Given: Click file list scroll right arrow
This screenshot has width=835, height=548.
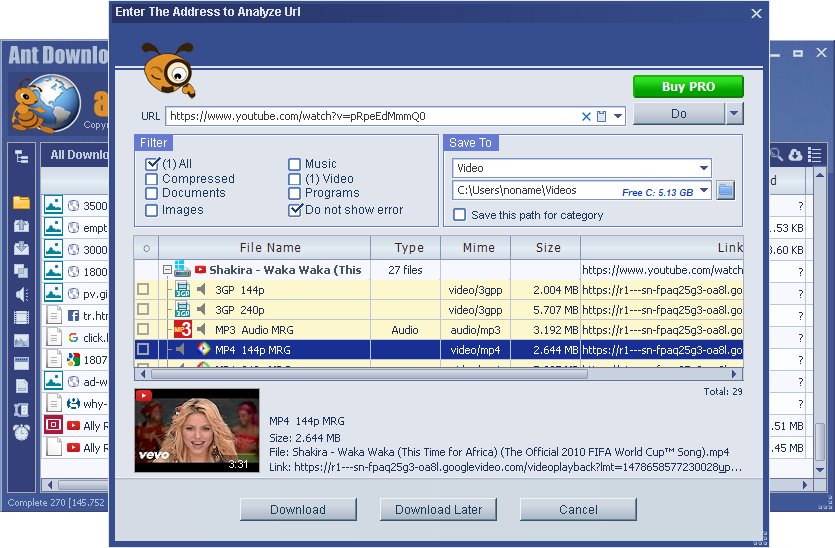Looking at the screenshot, I should [734, 374].
